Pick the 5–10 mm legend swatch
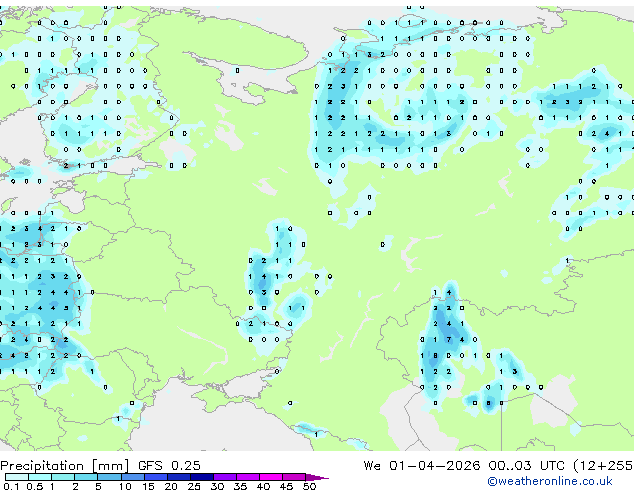Image resolution: width=634 pixels, height=490 pixels. 109,477
